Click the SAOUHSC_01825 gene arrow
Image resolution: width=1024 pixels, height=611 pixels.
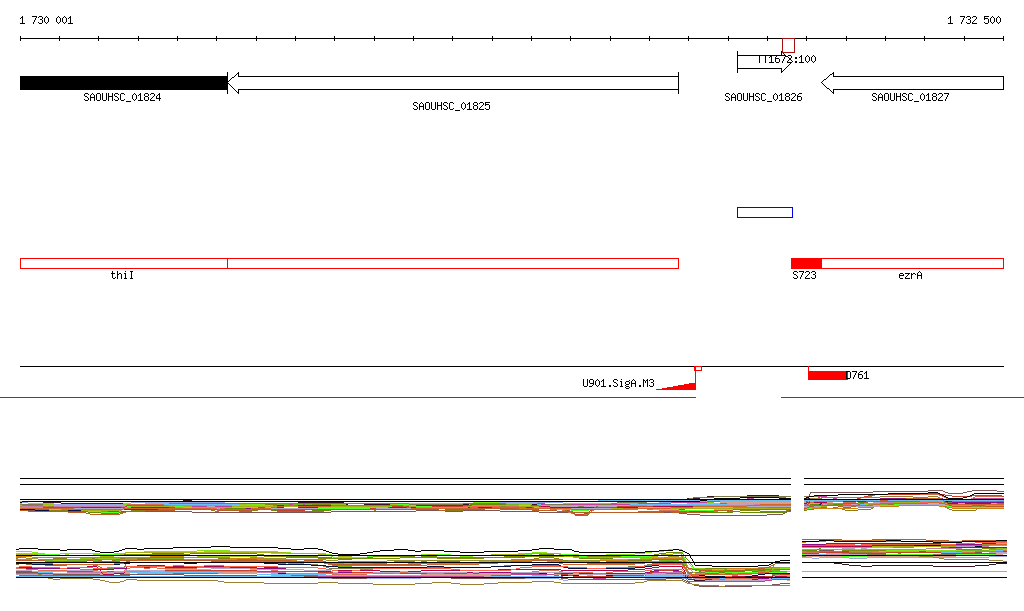click(x=453, y=83)
